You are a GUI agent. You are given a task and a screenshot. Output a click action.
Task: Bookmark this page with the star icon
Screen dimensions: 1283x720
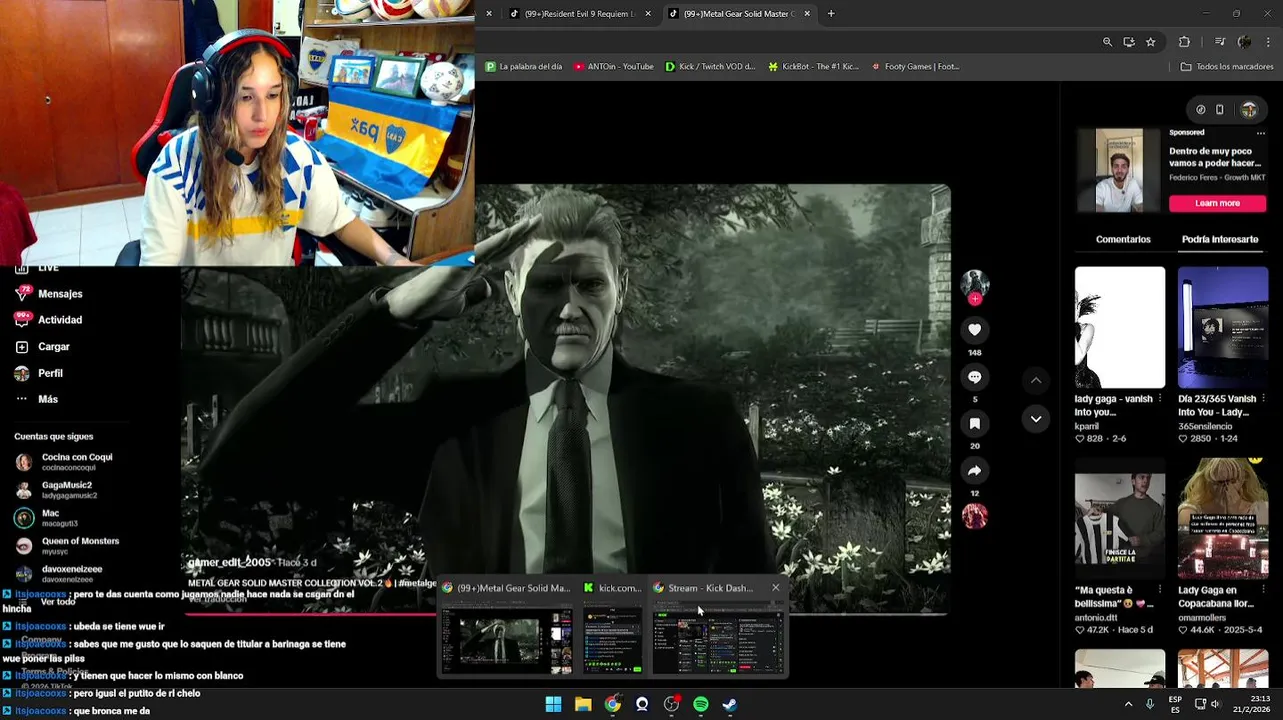point(1151,42)
